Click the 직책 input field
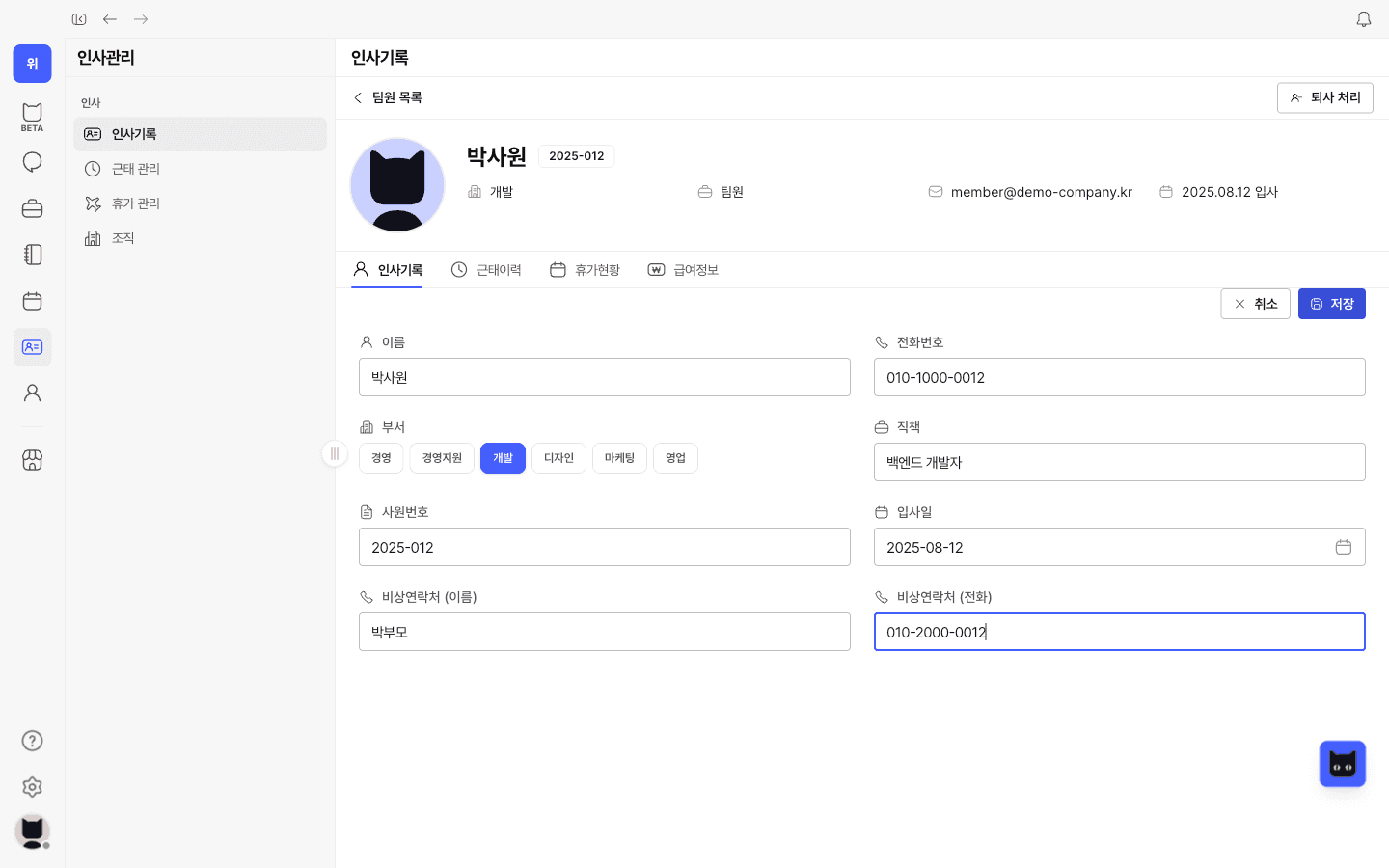This screenshot has height=868, width=1389. pos(1119,462)
